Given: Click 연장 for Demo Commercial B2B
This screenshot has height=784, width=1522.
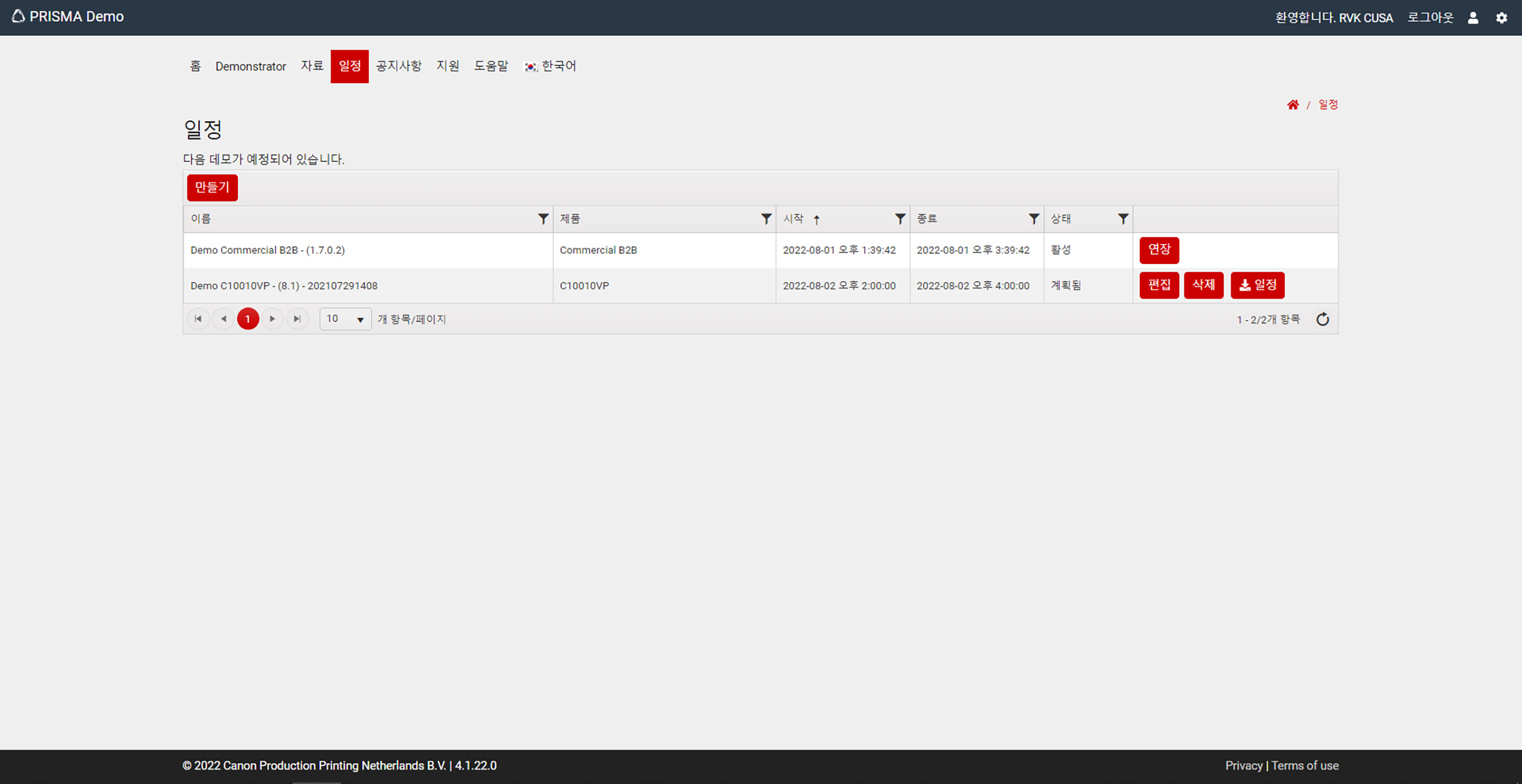Looking at the screenshot, I should pos(1159,250).
